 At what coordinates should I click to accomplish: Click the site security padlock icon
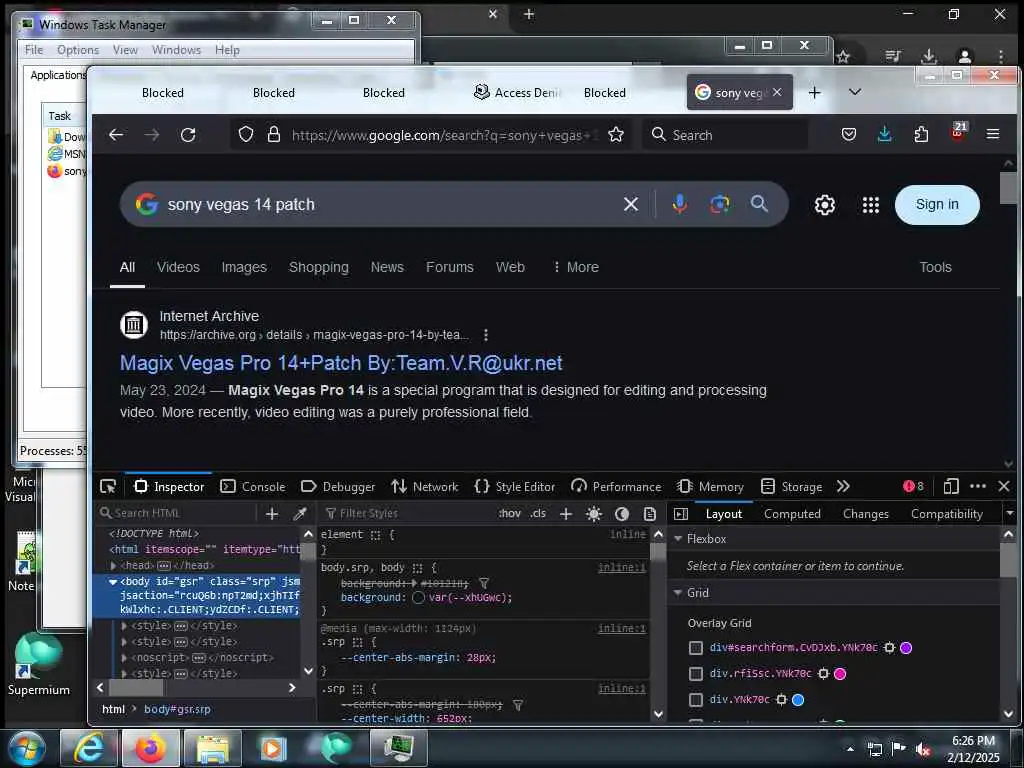coord(274,135)
